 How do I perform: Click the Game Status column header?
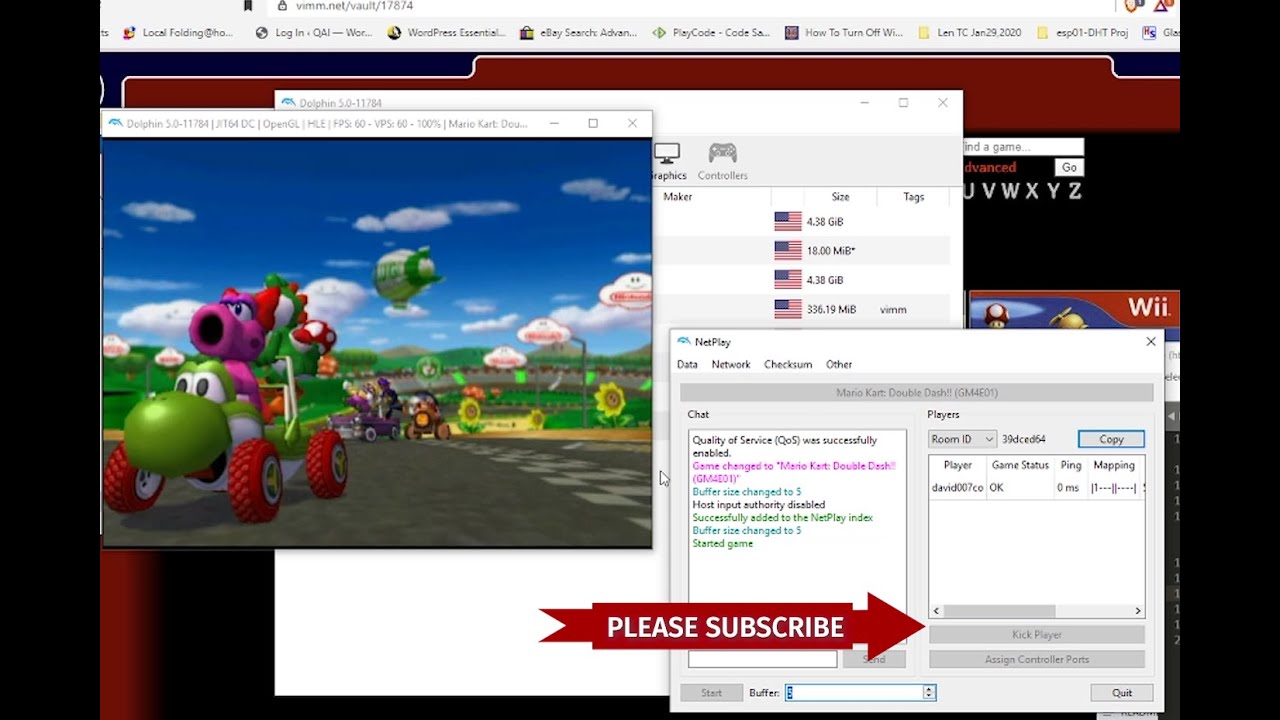point(1020,465)
